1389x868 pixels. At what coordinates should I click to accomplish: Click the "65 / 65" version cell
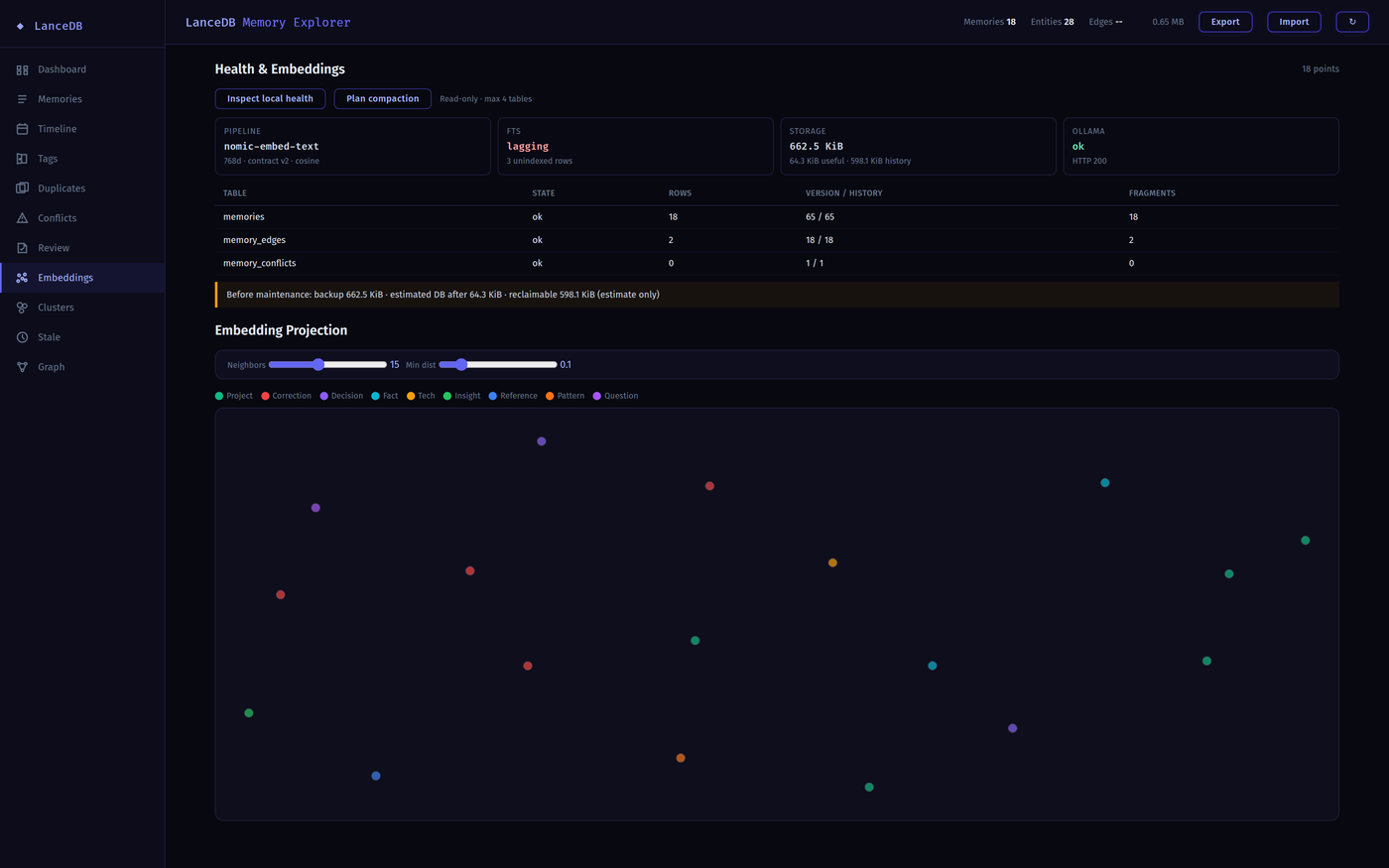click(x=820, y=216)
